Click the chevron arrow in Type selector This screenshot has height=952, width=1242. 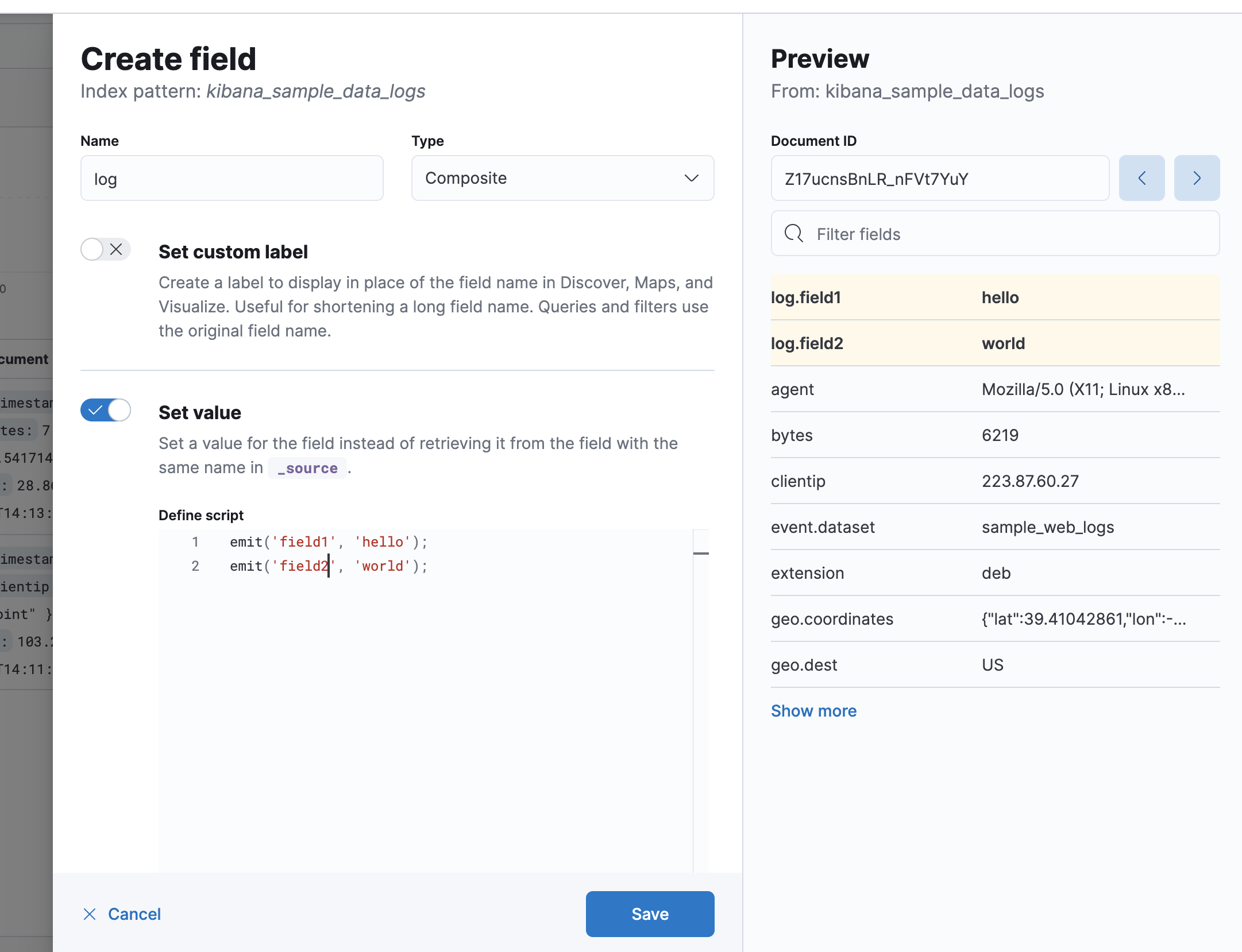691,178
